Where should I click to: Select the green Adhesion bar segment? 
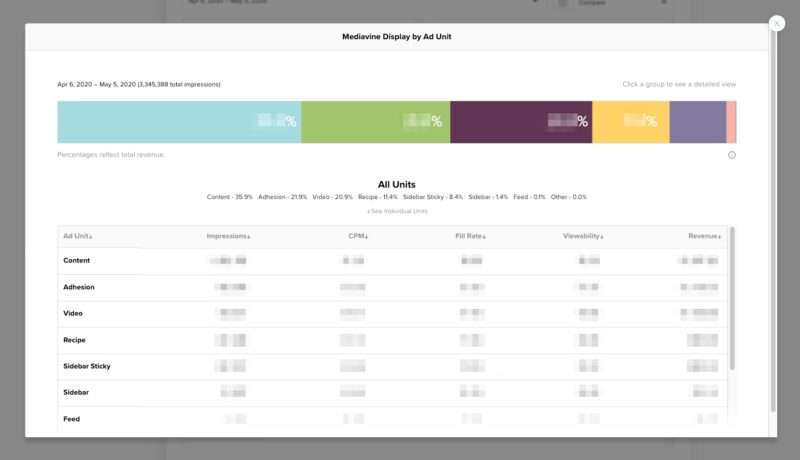[376, 122]
